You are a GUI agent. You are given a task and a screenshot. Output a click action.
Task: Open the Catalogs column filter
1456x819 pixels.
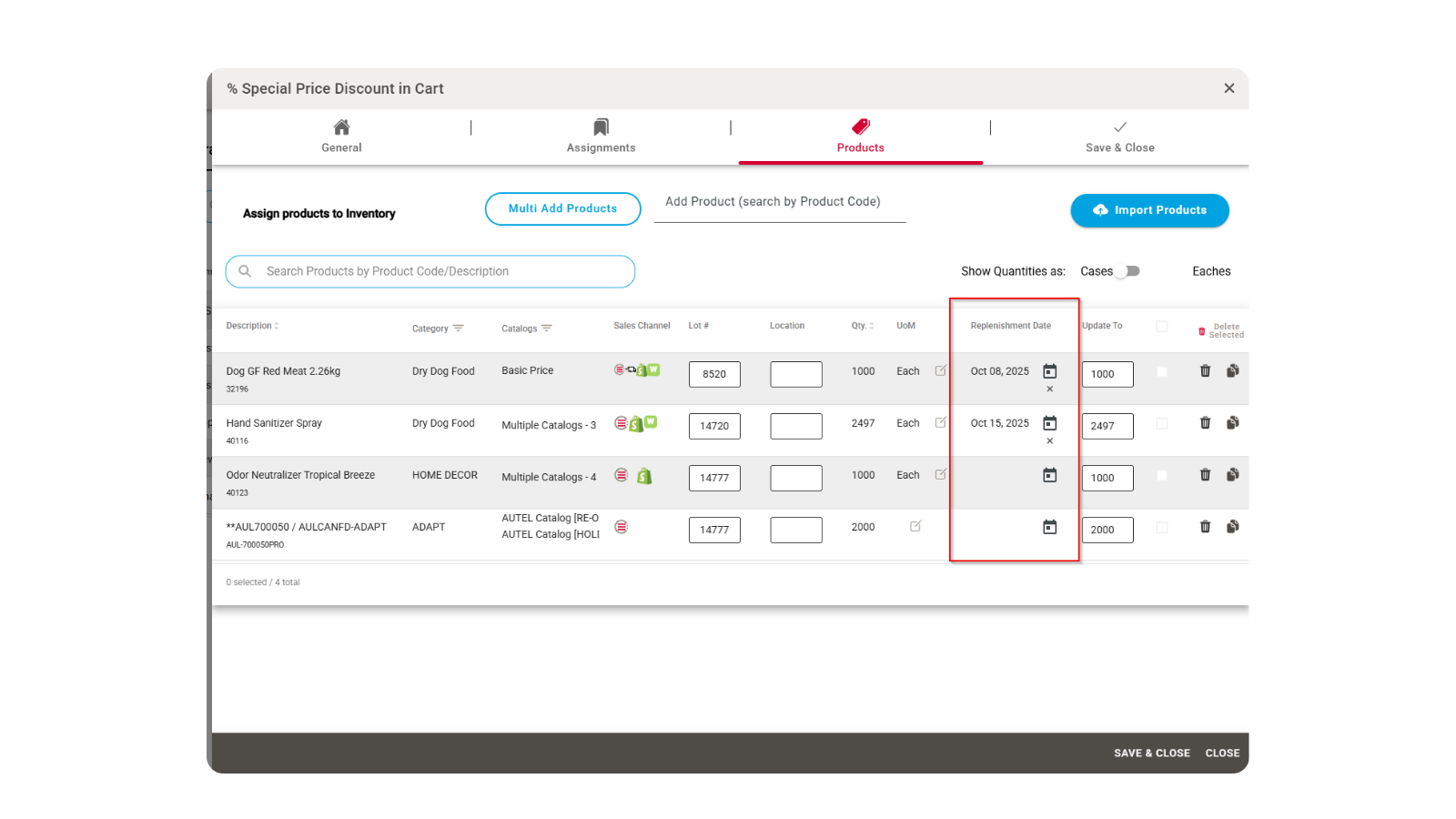click(x=546, y=328)
